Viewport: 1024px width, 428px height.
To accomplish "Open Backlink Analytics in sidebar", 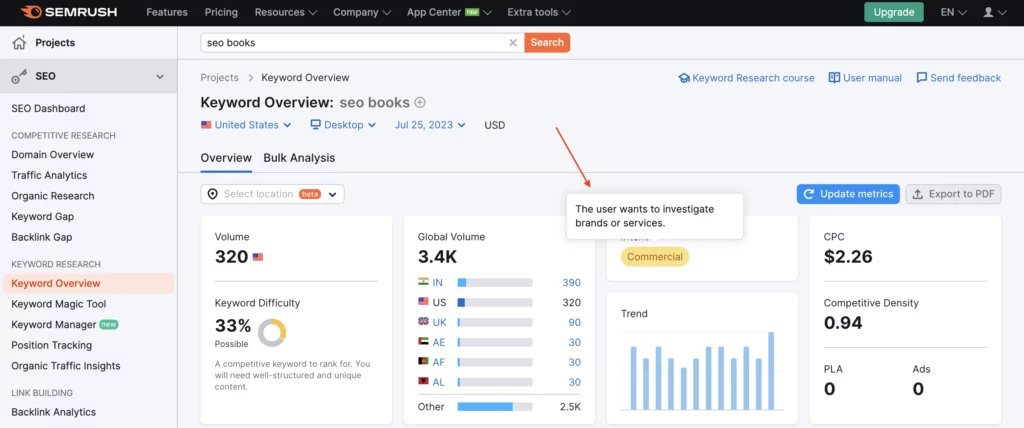I will click(x=54, y=412).
